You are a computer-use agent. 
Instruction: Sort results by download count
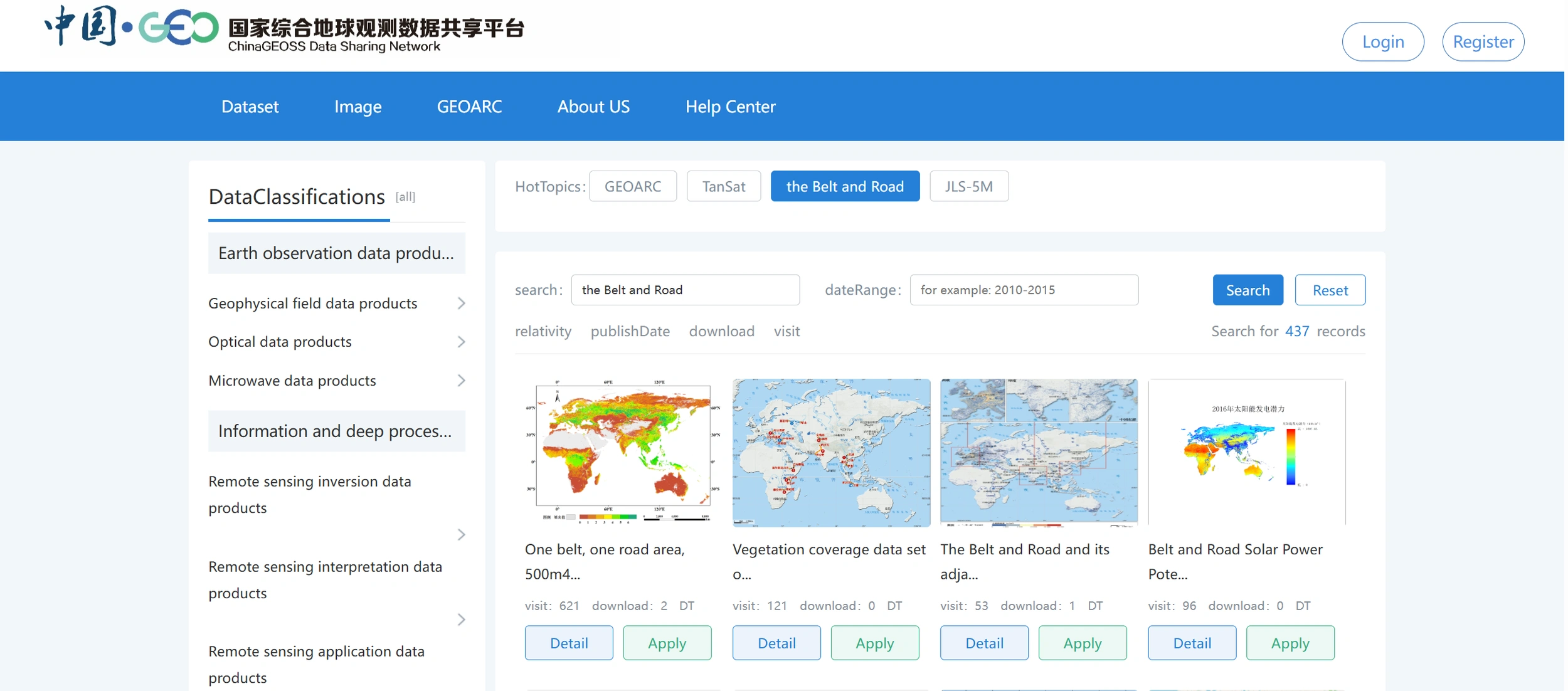click(721, 331)
